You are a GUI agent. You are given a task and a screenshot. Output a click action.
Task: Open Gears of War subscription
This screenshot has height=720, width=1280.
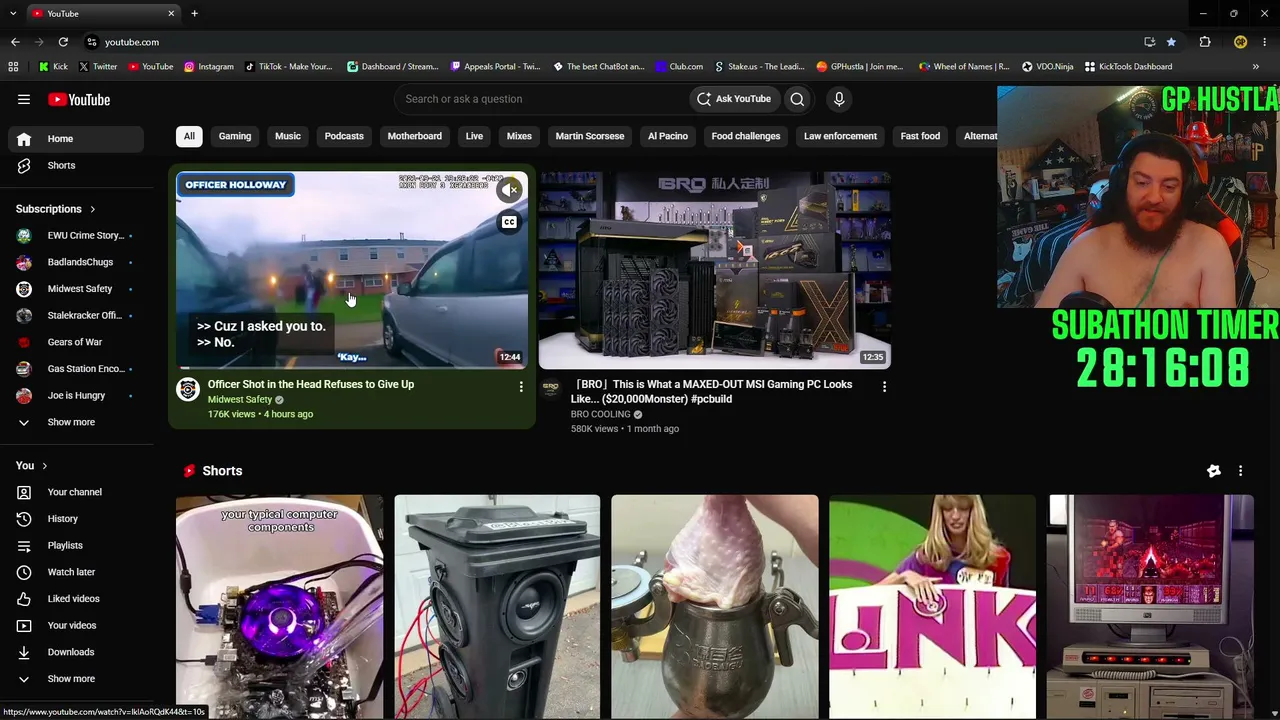[x=76, y=342]
